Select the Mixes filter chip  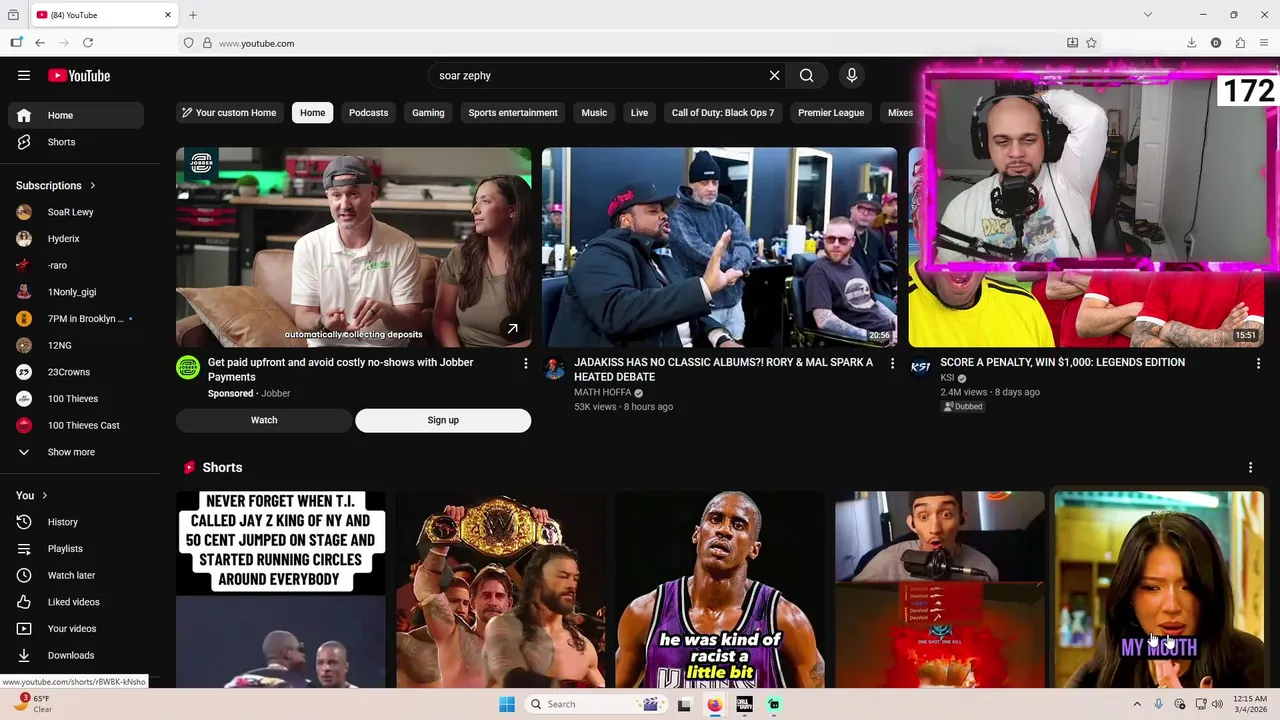[x=900, y=113]
